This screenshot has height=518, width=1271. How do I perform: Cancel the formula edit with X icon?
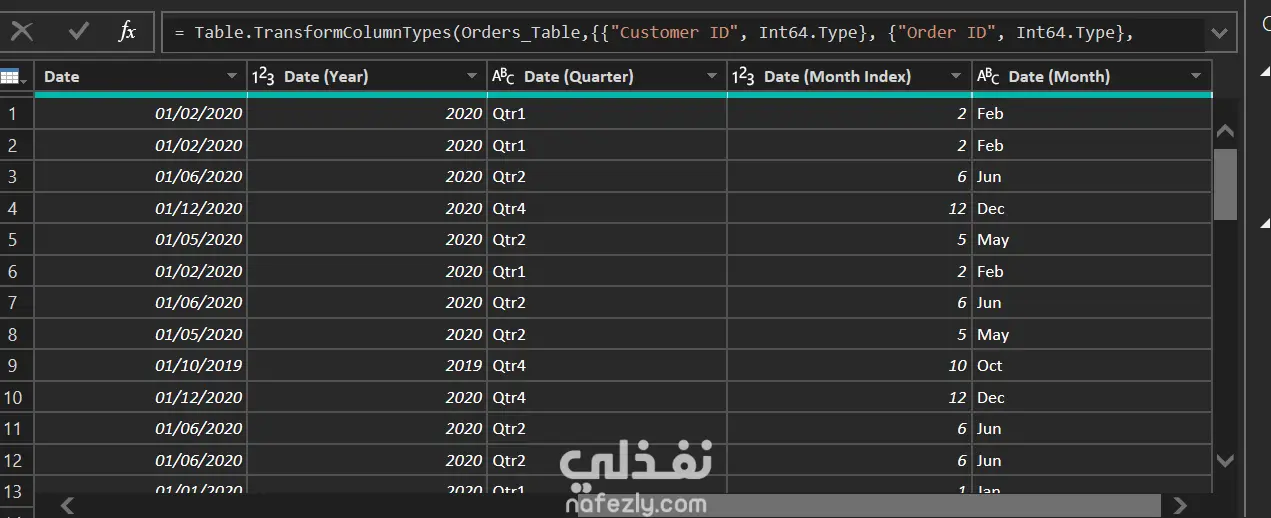pyautogui.click(x=22, y=32)
